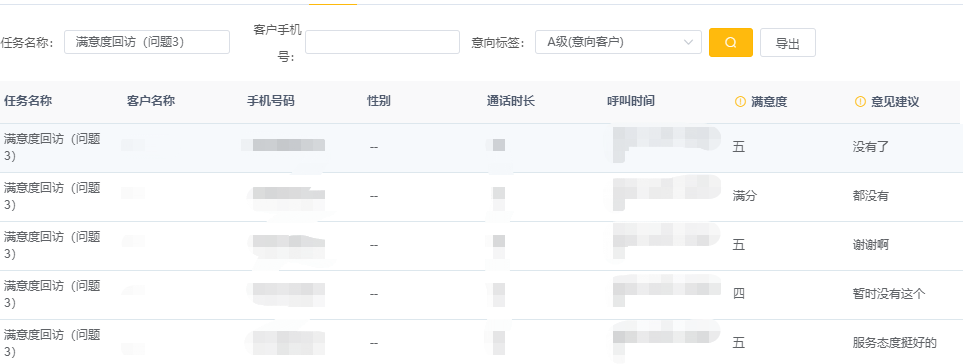Select the 任务名称 column header

point(28,101)
